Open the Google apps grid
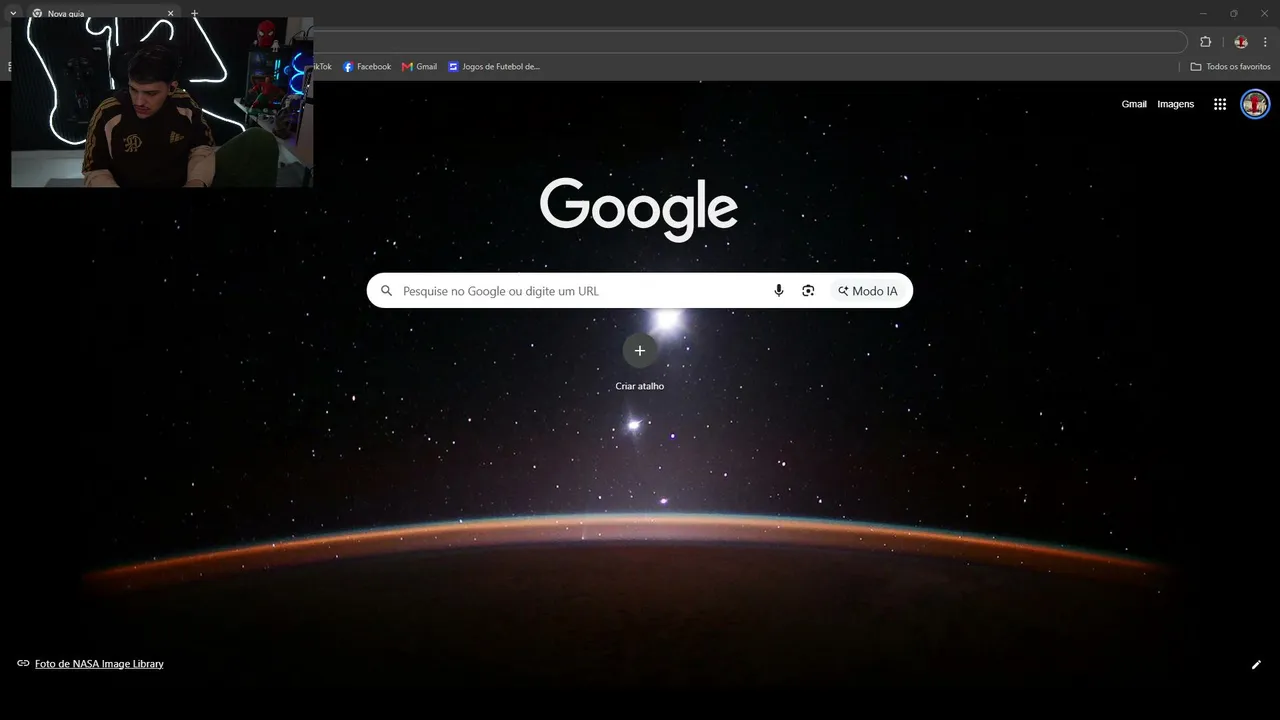This screenshot has height=720, width=1280. [x=1220, y=104]
